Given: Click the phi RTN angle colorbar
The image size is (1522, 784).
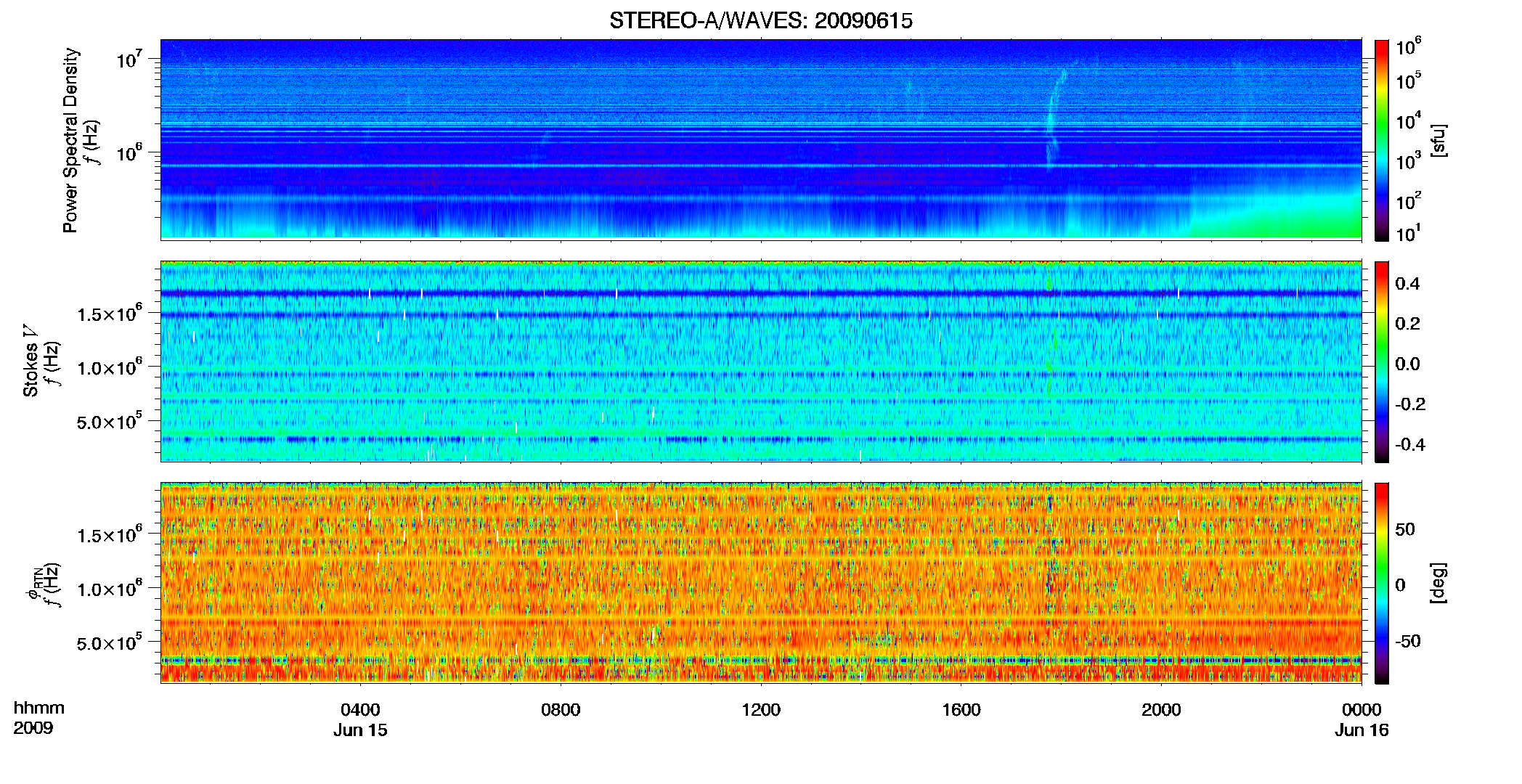Looking at the screenshot, I should tap(1382, 583).
